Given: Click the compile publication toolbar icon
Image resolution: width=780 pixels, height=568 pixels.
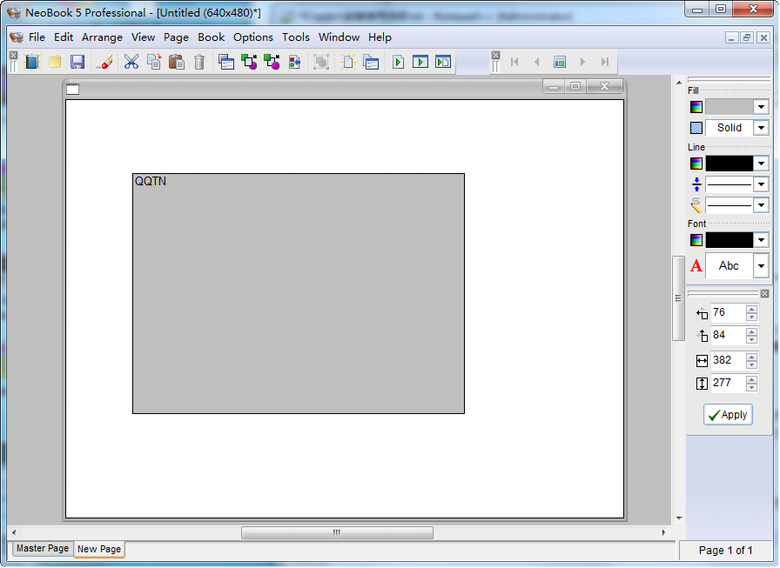Looking at the screenshot, I should click(443, 62).
